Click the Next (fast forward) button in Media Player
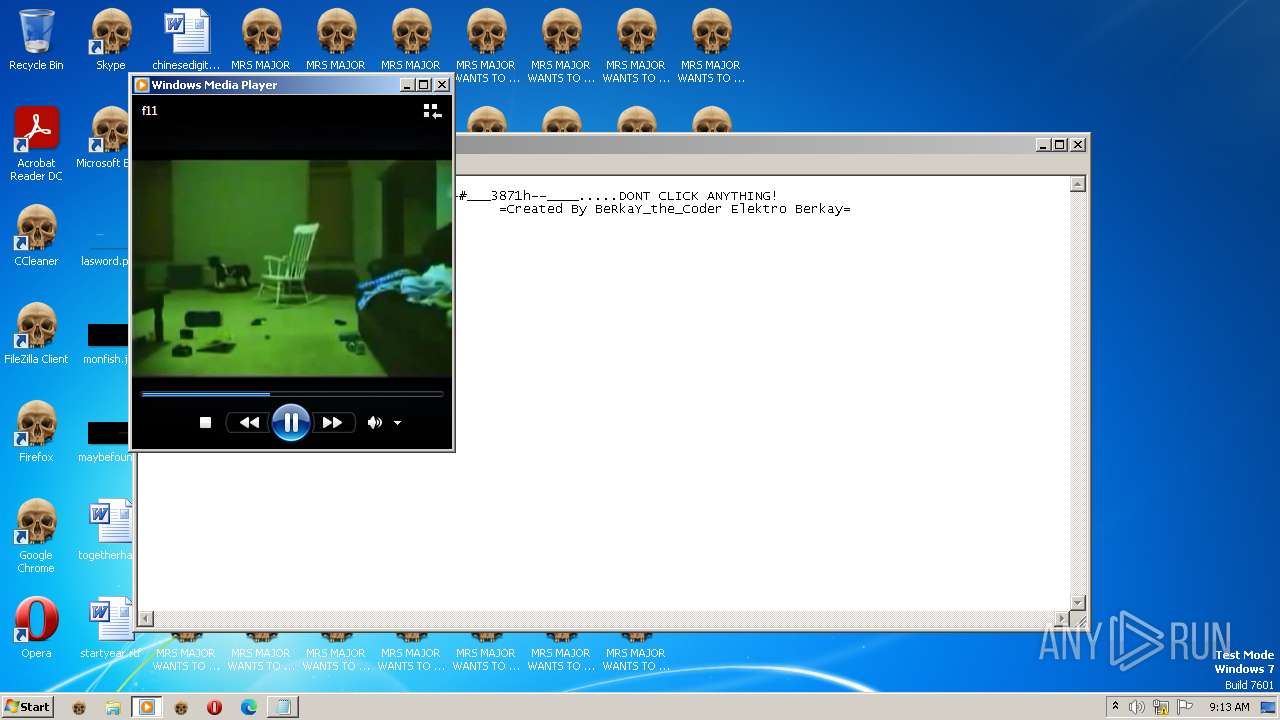This screenshot has height=720, width=1280. (333, 423)
